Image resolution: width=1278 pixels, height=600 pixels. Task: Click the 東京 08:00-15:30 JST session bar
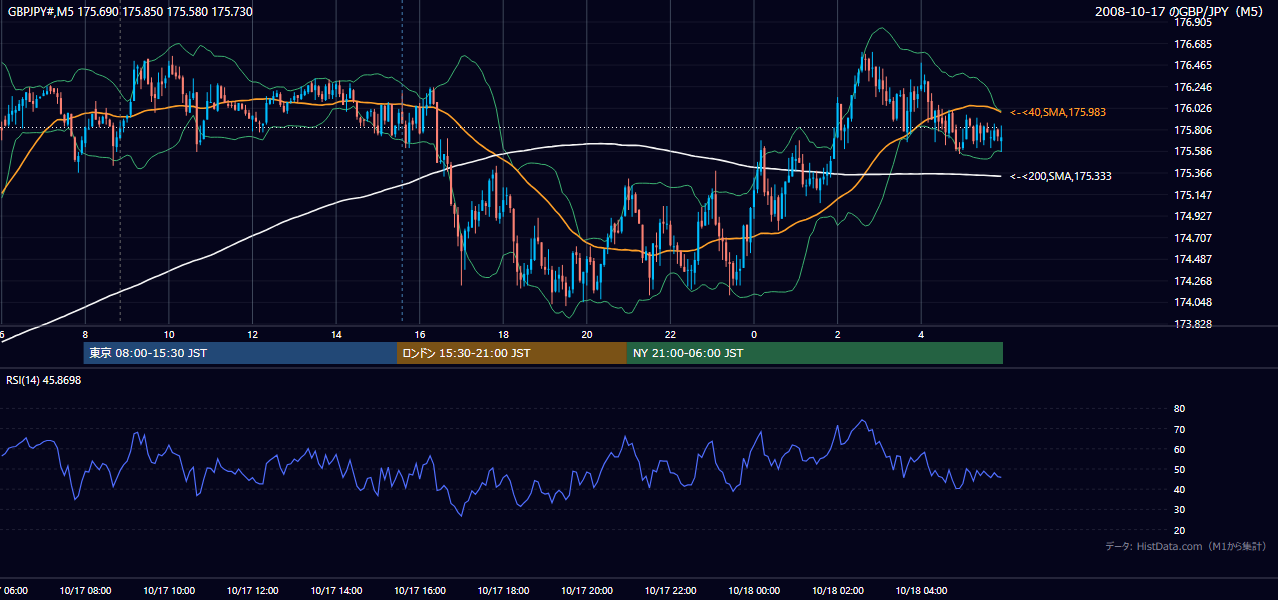click(x=241, y=353)
